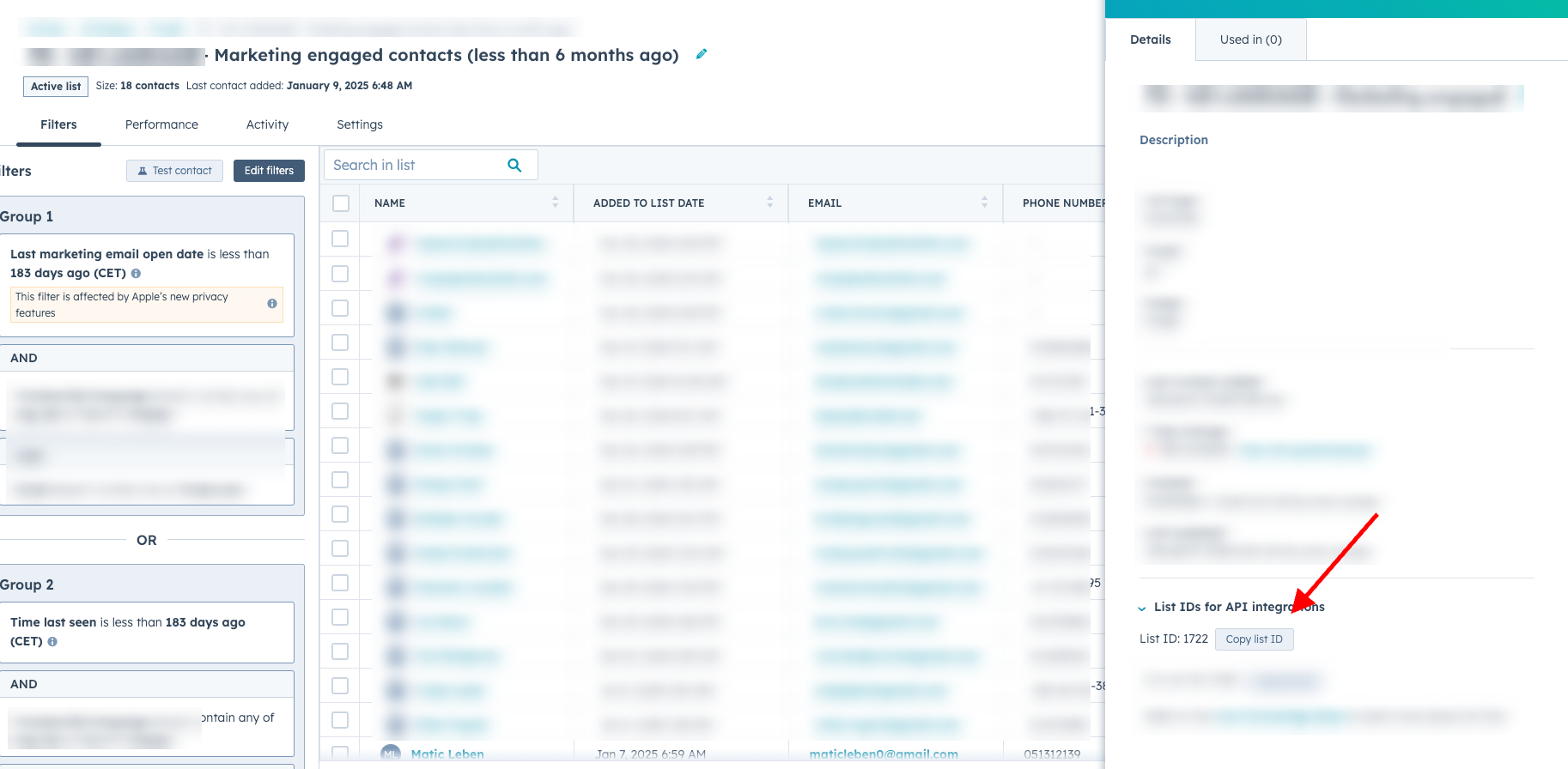The width and height of the screenshot is (1568, 769).
Task: Click the search magnifier icon in list search
Action: click(514, 165)
